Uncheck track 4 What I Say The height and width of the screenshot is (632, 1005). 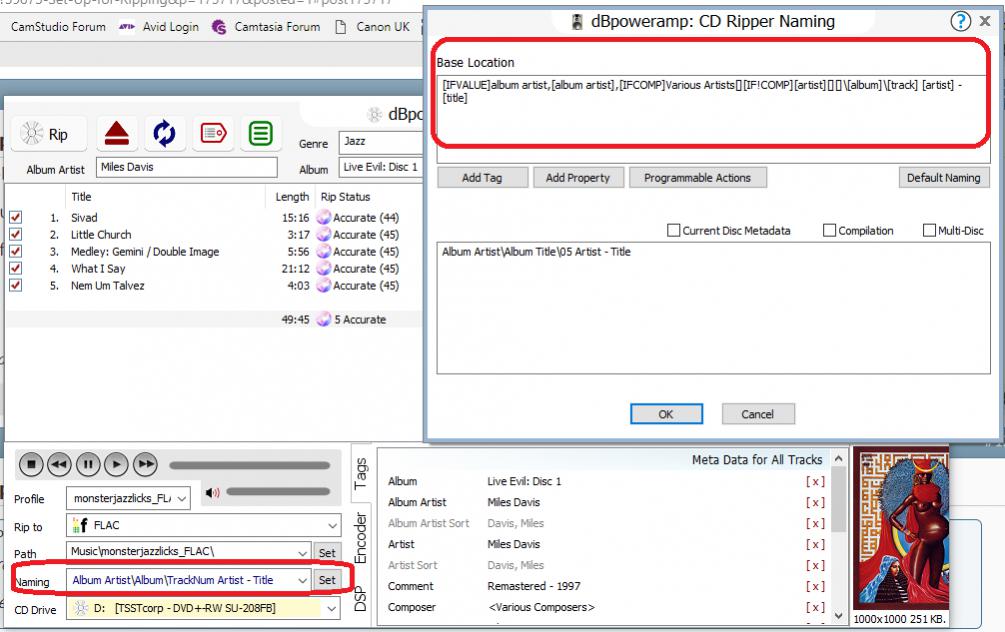point(15,269)
